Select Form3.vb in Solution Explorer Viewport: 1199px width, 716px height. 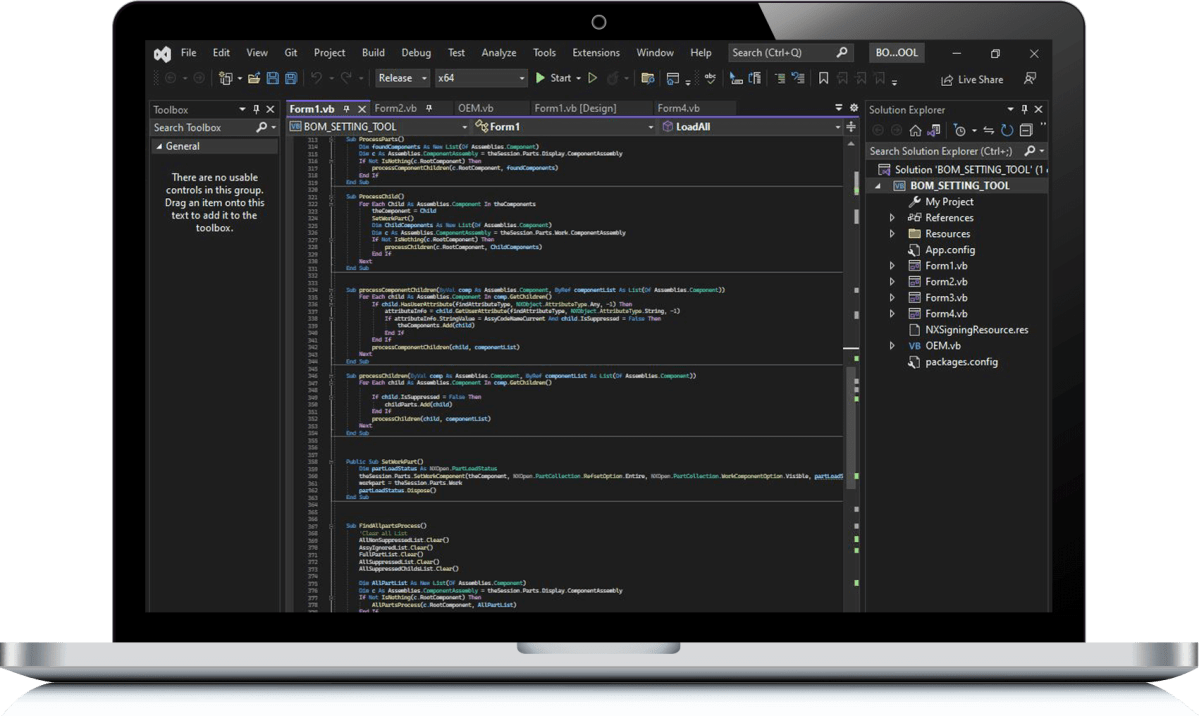946,298
